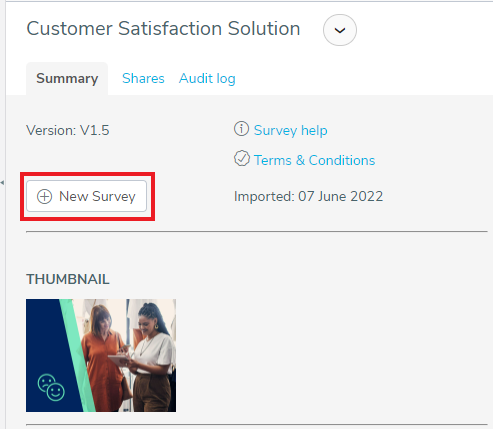Click the green diagonal stripe on the thumbnail
493x429 pixels.
[77, 355]
